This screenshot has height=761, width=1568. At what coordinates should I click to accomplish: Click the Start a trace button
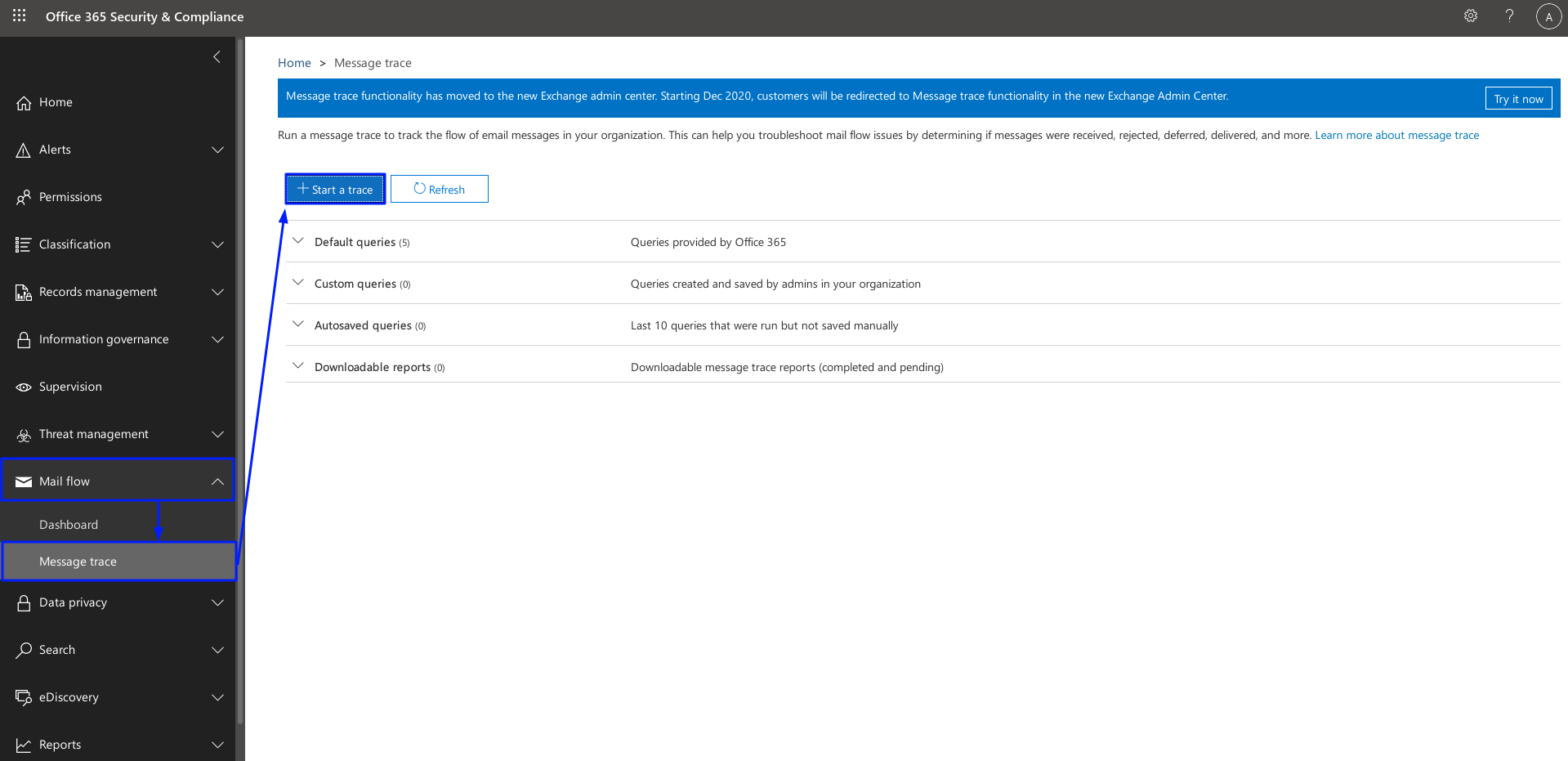coord(335,189)
